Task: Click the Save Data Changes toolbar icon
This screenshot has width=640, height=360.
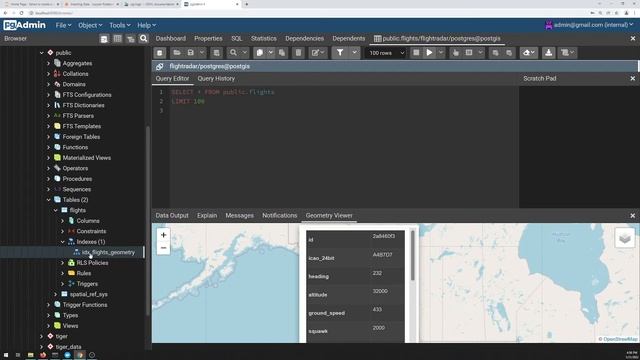Action: (x=216, y=53)
